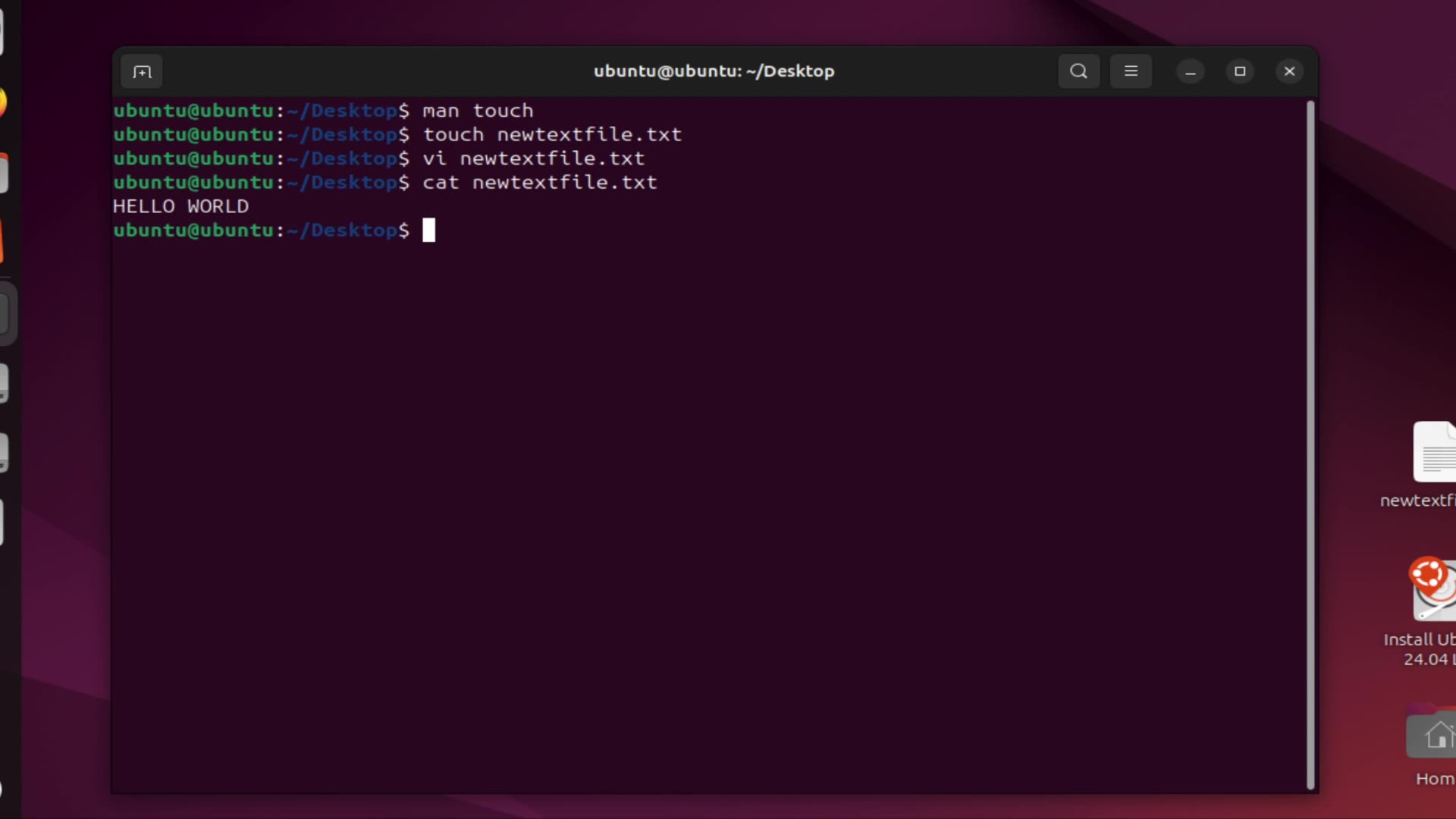The height and width of the screenshot is (819, 1456).
Task: Select the topmost app icon in the dock
Action: pyautogui.click(x=5, y=30)
